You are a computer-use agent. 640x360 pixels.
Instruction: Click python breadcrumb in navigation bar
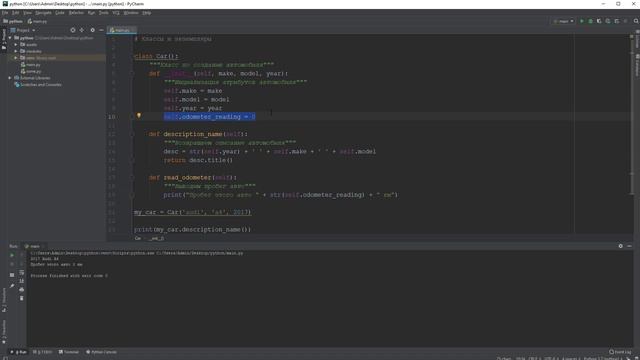click(13, 21)
